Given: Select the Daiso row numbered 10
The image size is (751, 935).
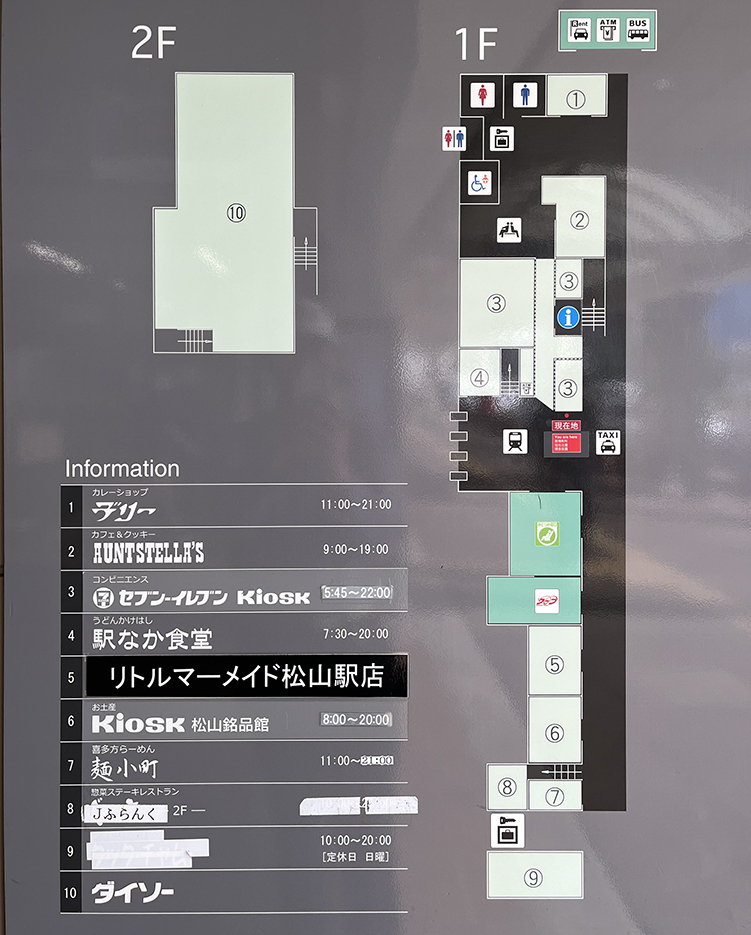Looking at the screenshot, I should point(234,892).
